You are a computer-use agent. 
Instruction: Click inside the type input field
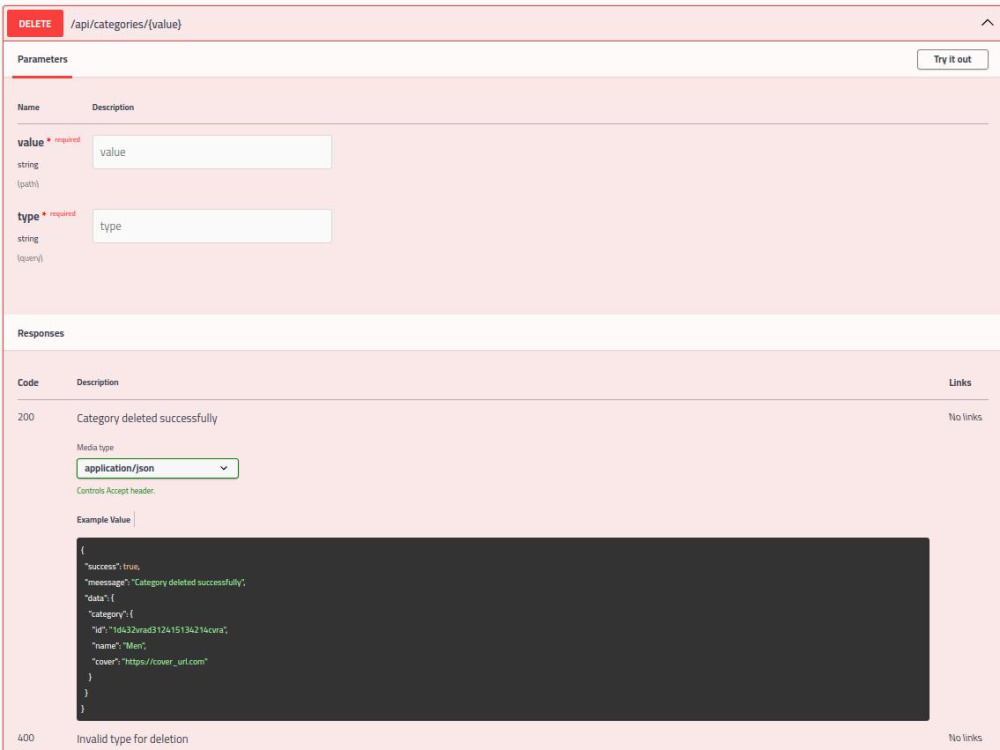click(210, 225)
